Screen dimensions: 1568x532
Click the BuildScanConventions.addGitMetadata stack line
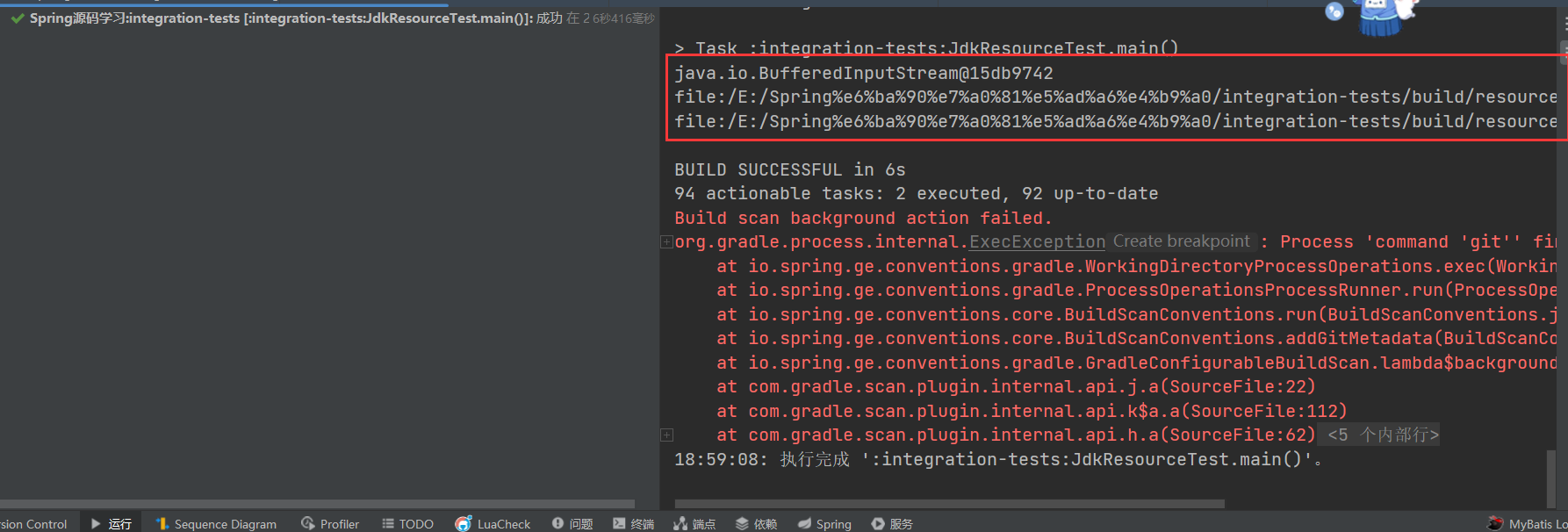click(1137, 338)
